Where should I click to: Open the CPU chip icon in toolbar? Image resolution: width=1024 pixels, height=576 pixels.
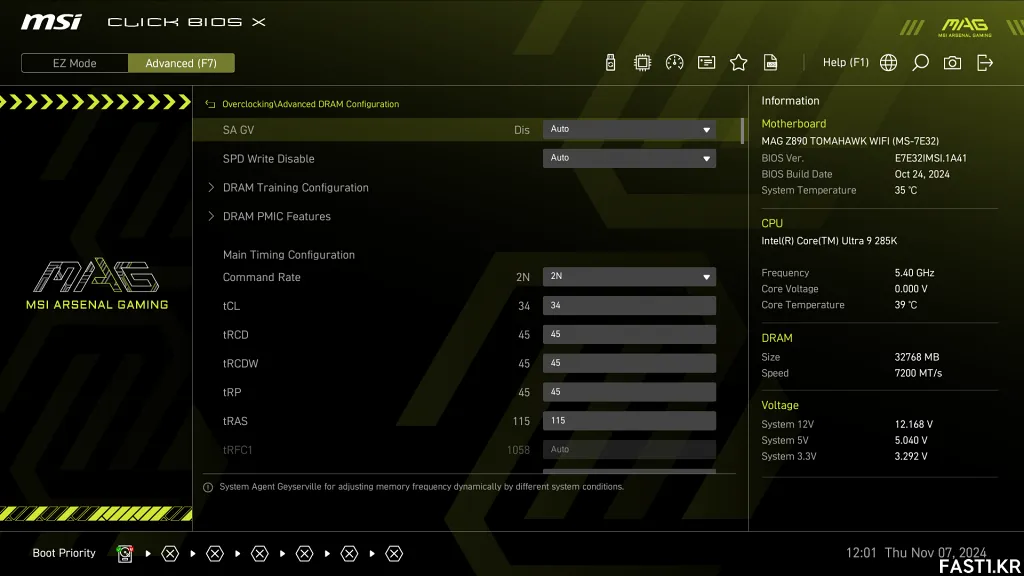(x=642, y=63)
